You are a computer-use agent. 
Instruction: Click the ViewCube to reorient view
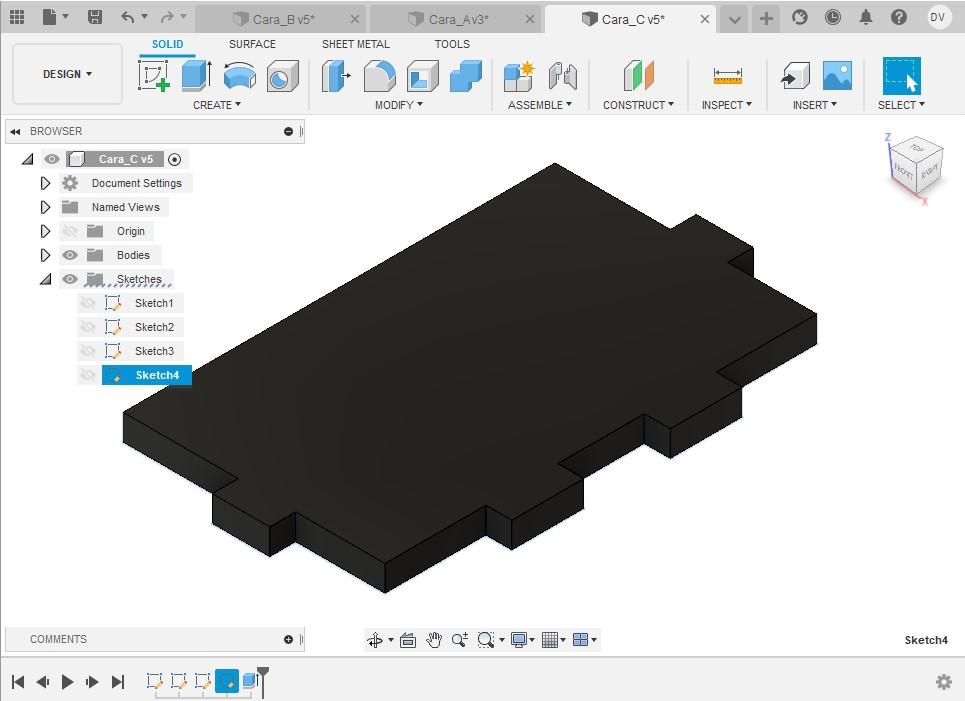(x=916, y=167)
